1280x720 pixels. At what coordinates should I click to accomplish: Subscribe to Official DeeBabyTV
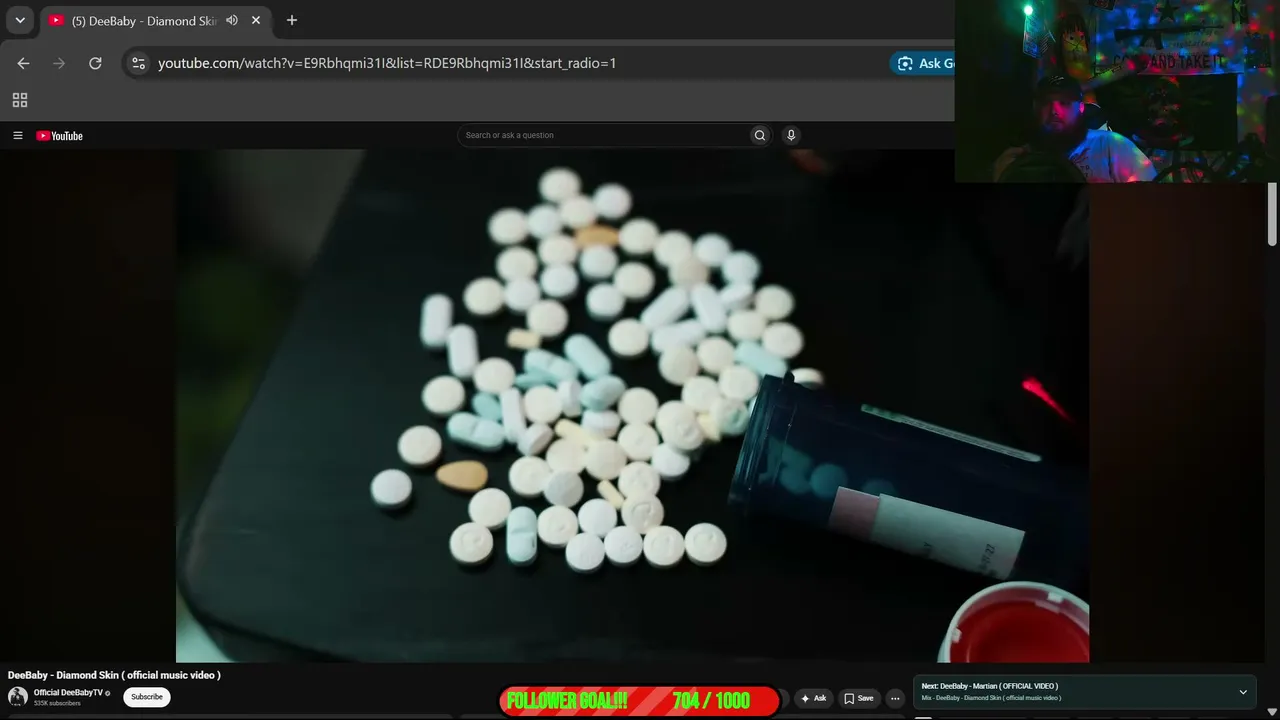click(147, 697)
